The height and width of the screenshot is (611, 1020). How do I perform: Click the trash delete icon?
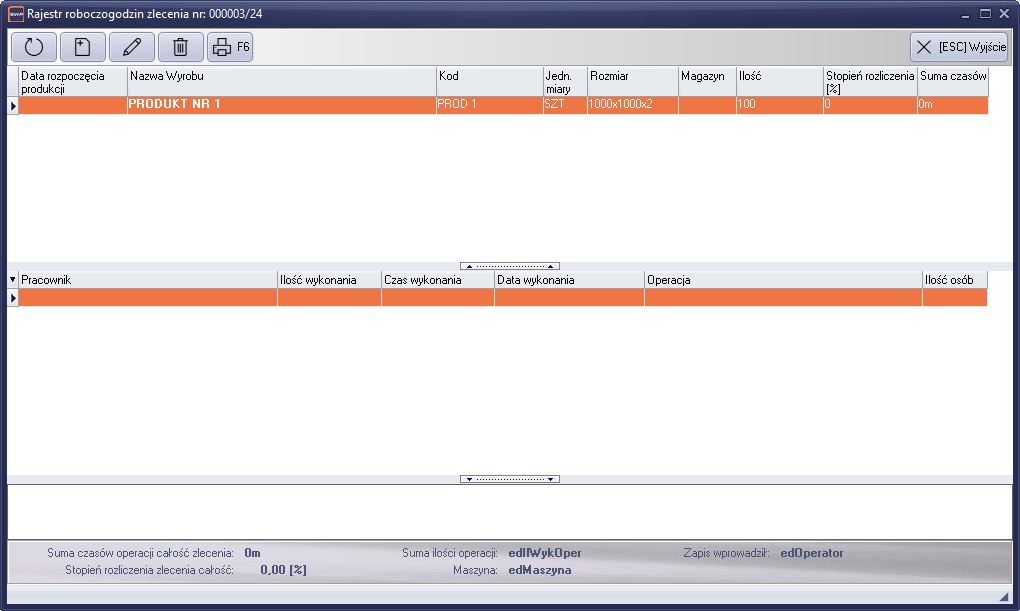tap(181, 47)
